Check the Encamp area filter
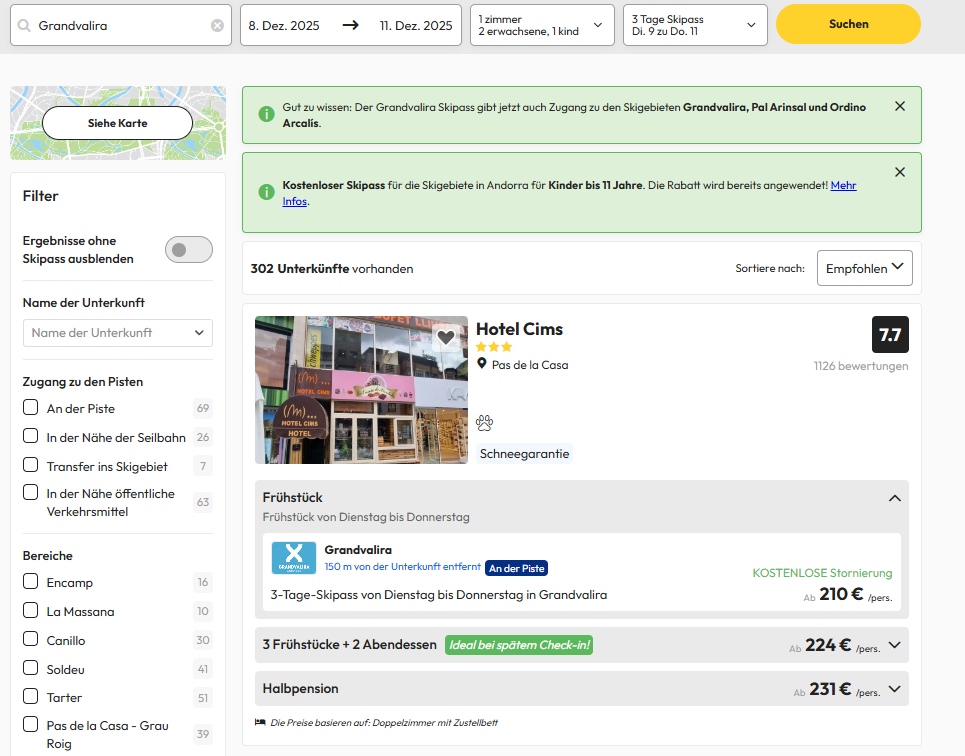This screenshot has width=965, height=756. tap(30, 581)
